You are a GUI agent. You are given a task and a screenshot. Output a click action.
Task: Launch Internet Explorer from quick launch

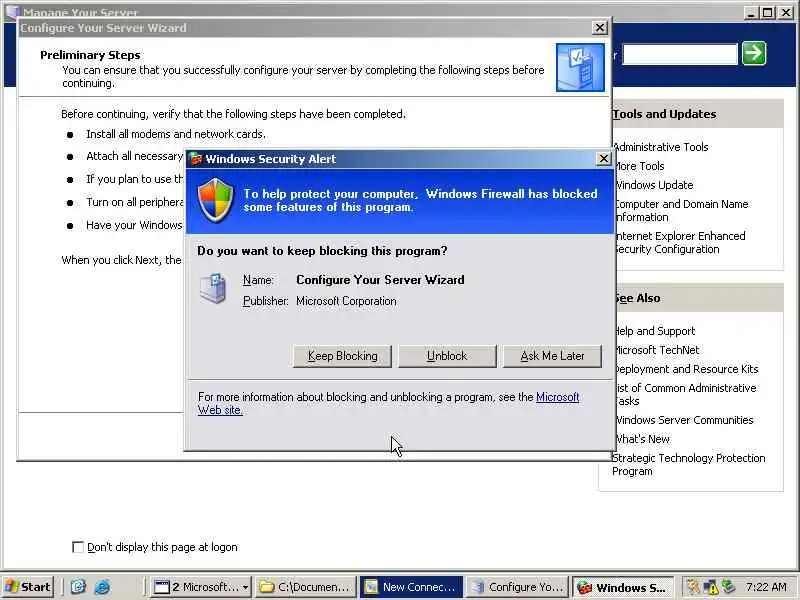click(x=102, y=587)
